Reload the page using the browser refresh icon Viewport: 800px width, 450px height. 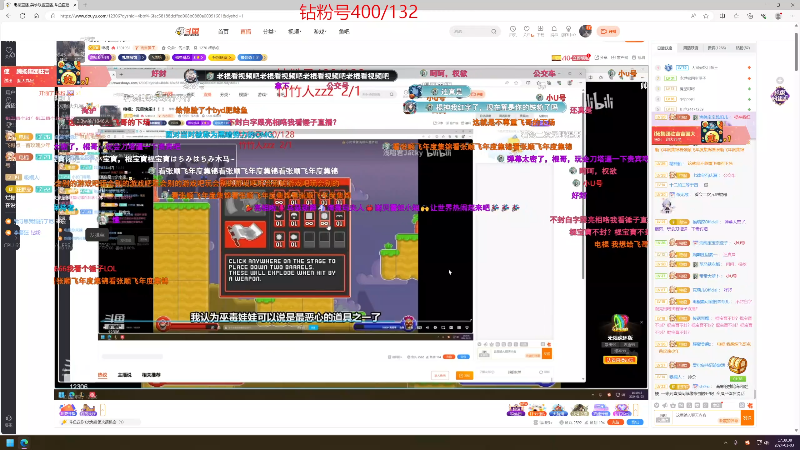click(22, 16)
